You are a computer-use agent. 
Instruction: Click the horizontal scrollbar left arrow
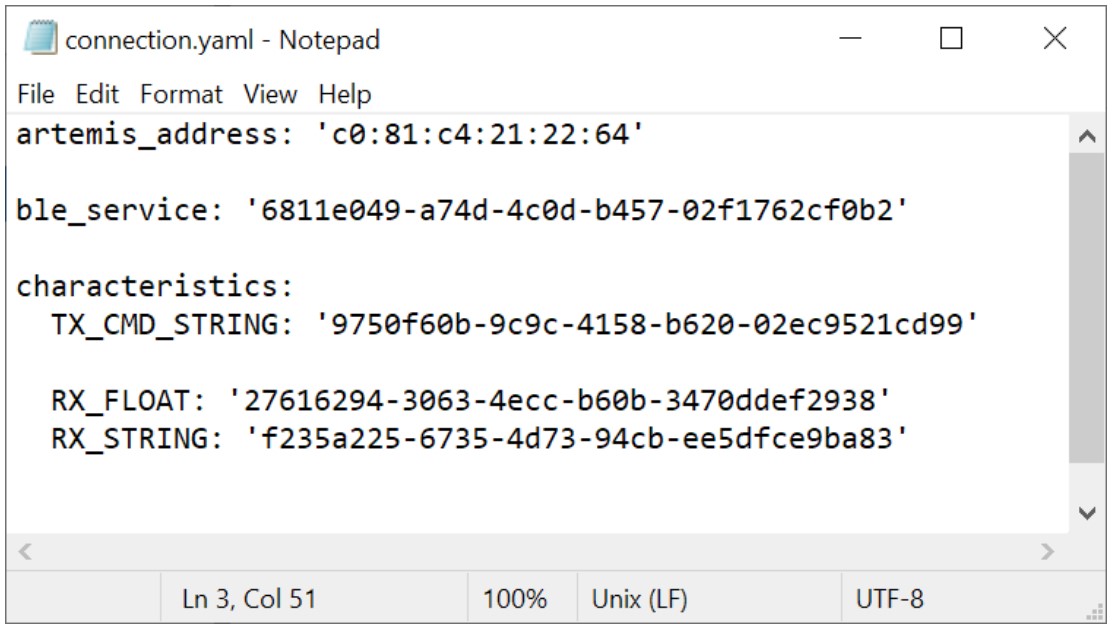[x=25, y=551]
